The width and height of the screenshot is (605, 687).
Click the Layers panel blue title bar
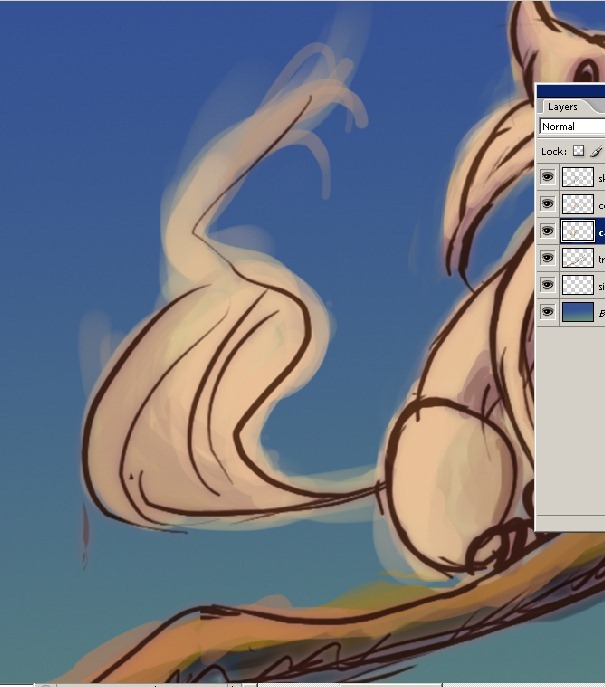tap(571, 90)
